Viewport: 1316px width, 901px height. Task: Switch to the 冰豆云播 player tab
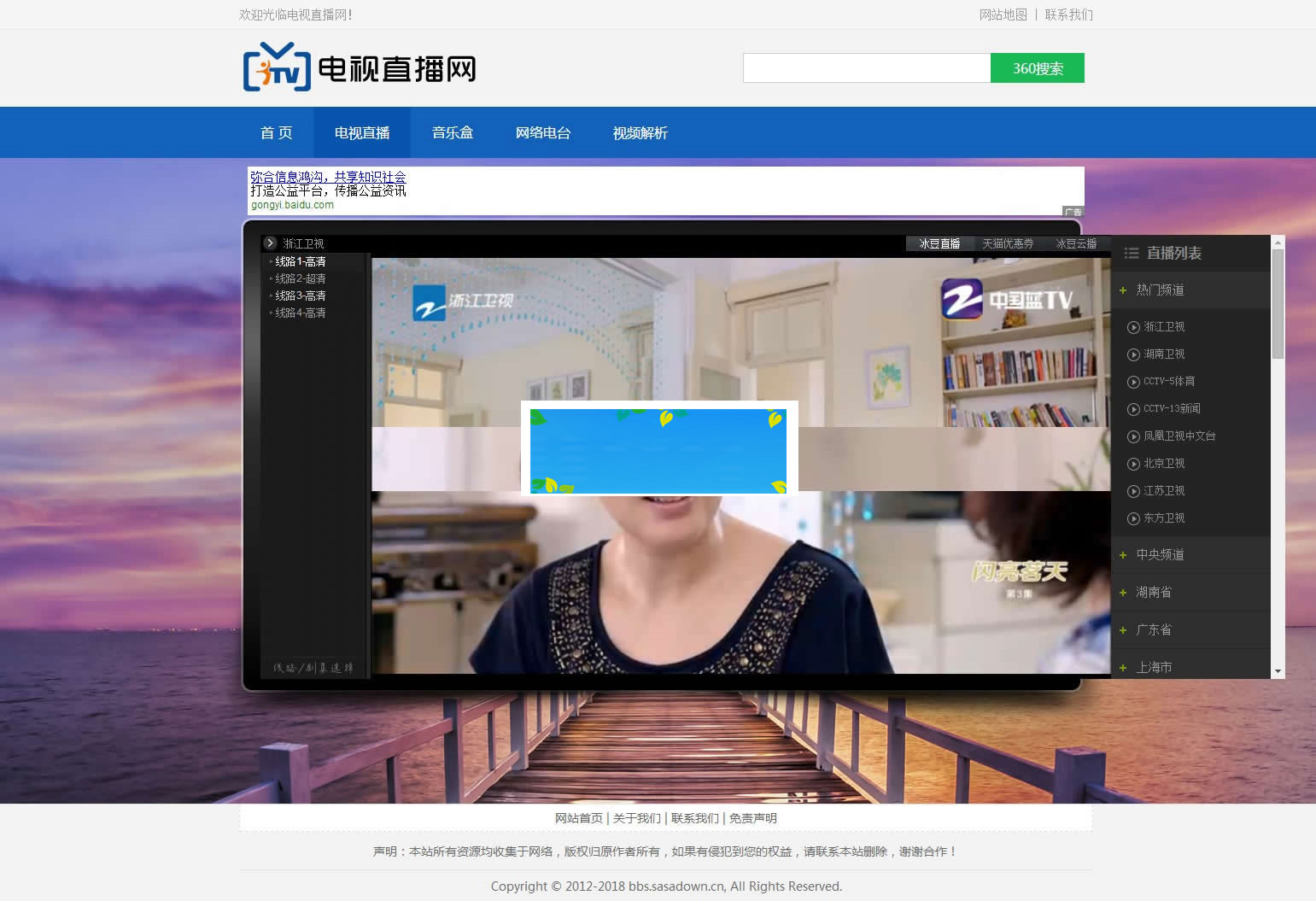pyautogui.click(x=1077, y=243)
